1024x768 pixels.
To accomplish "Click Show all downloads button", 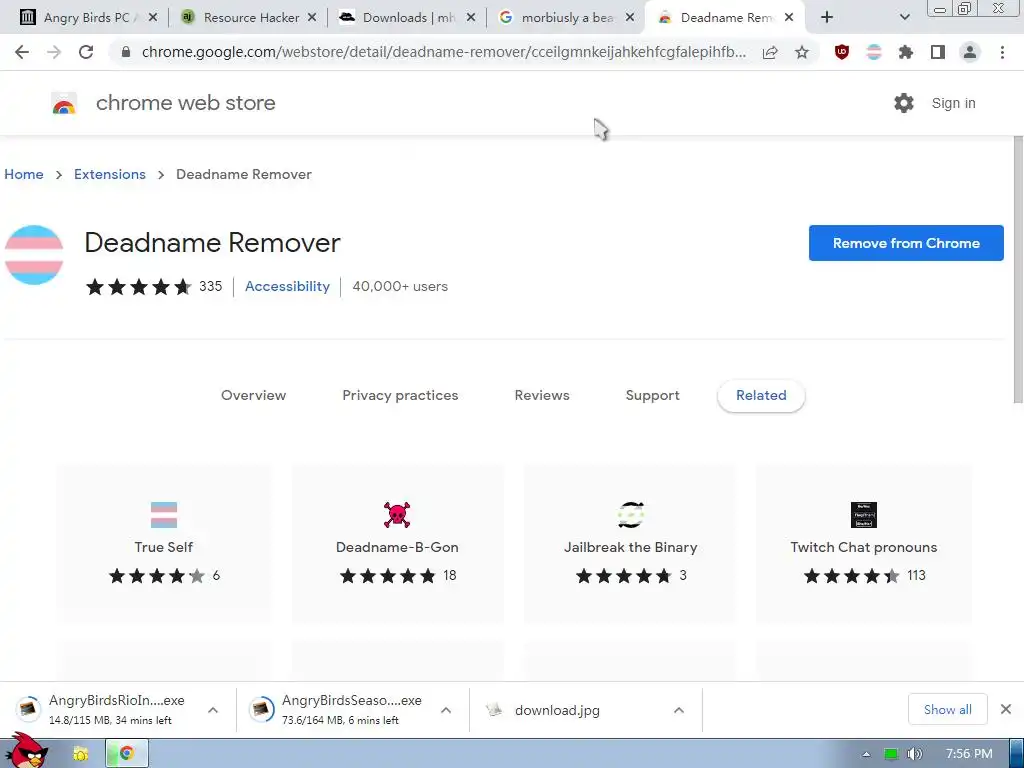I will click(948, 710).
